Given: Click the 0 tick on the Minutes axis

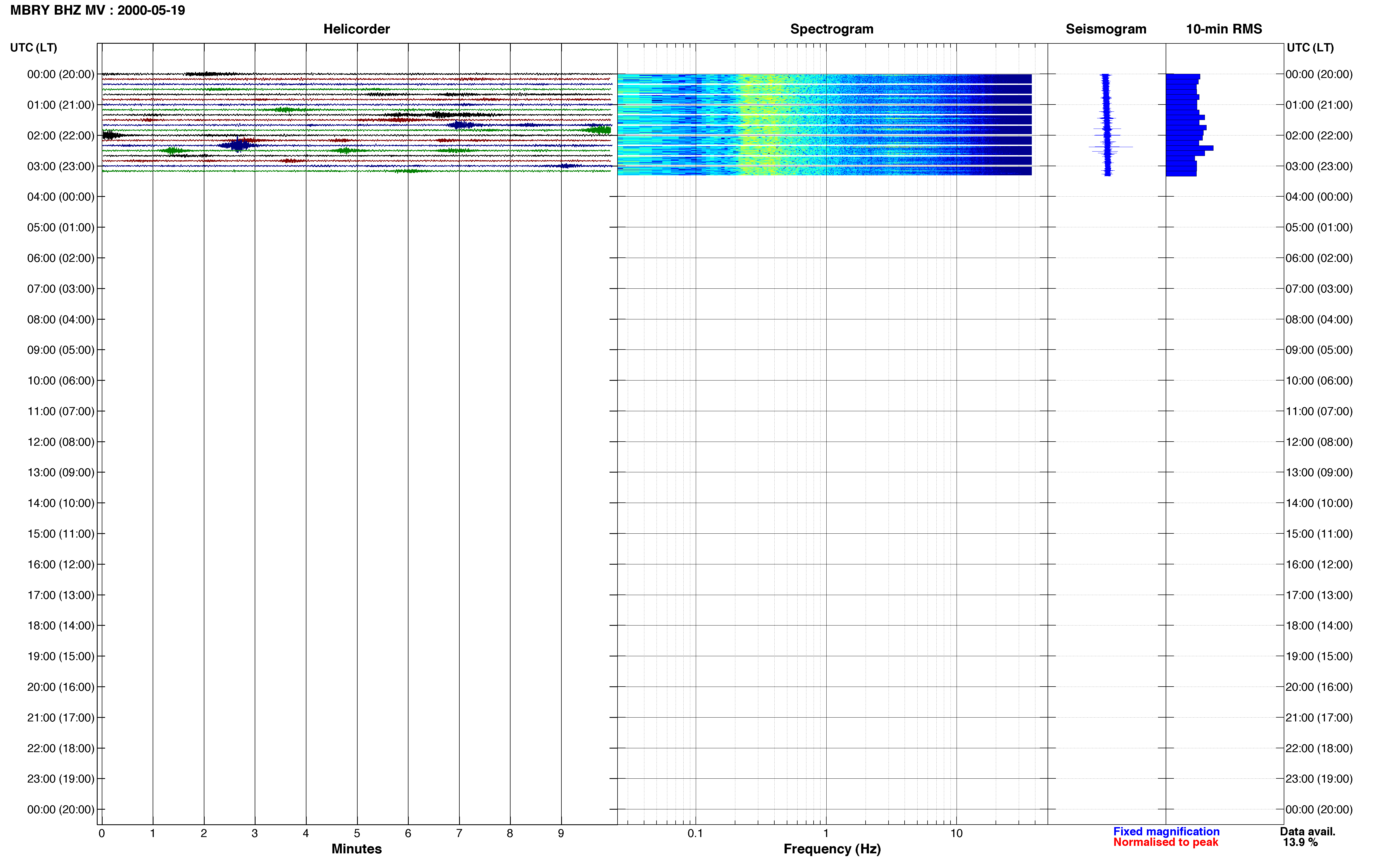Looking at the screenshot, I should (x=101, y=833).
